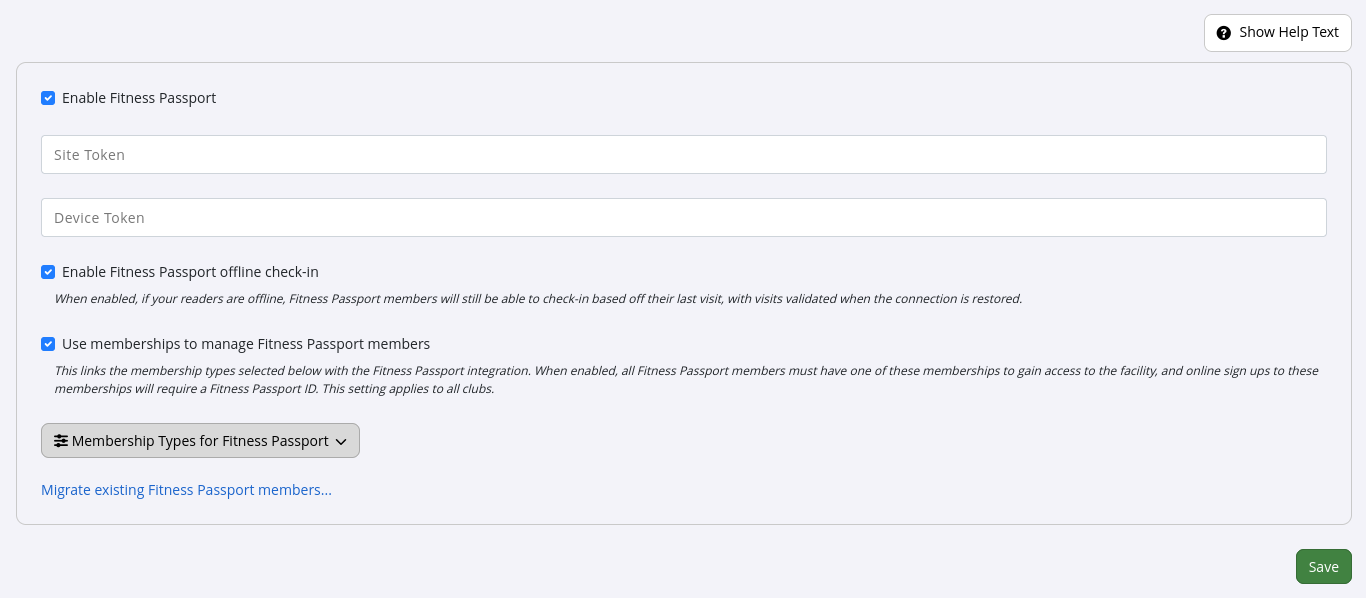This screenshot has height=598, width=1366.
Task: Open Migrate existing Fitness Passport members link
Action: (x=186, y=490)
